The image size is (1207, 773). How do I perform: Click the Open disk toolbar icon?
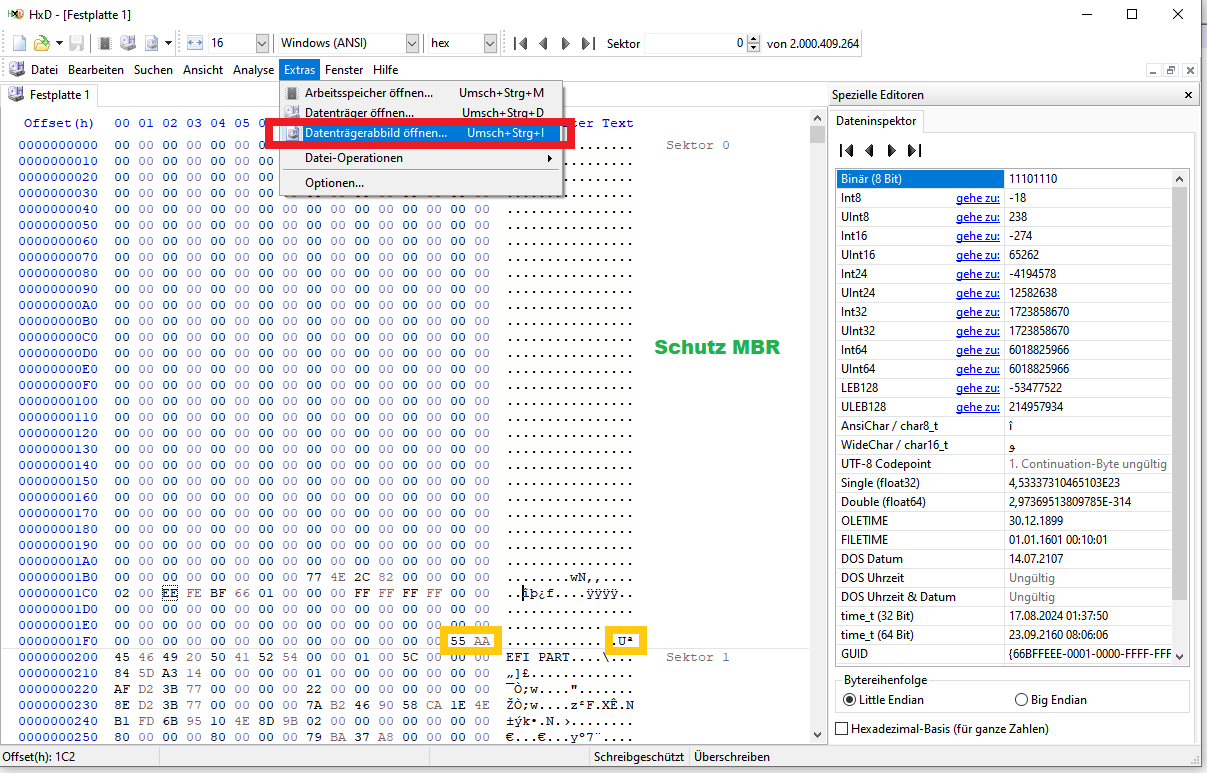127,43
